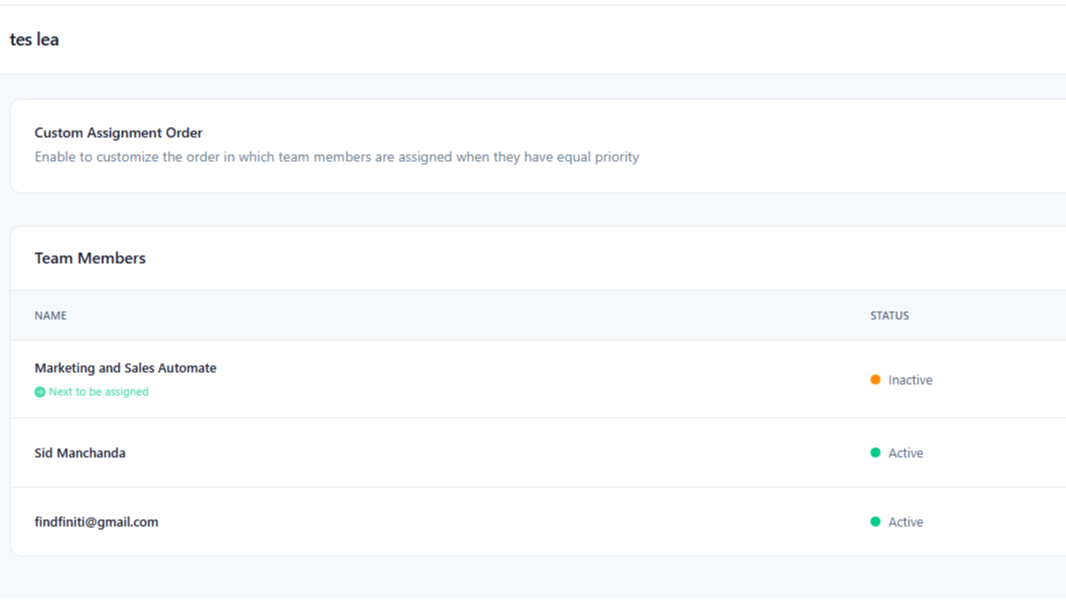Screen dimensions: 1066x600
Task: Click the STATUS column header
Action: click(x=889, y=315)
